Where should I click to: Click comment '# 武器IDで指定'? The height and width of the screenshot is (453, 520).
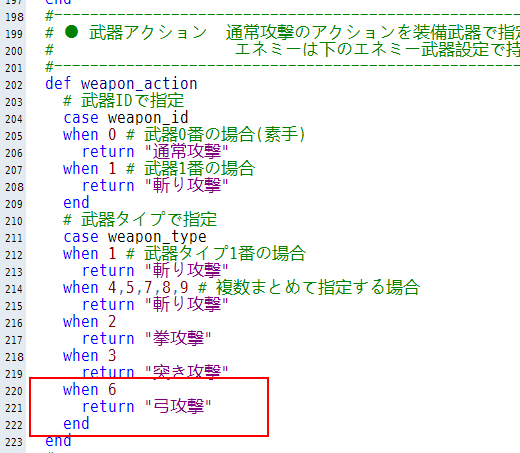(x=124, y=101)
